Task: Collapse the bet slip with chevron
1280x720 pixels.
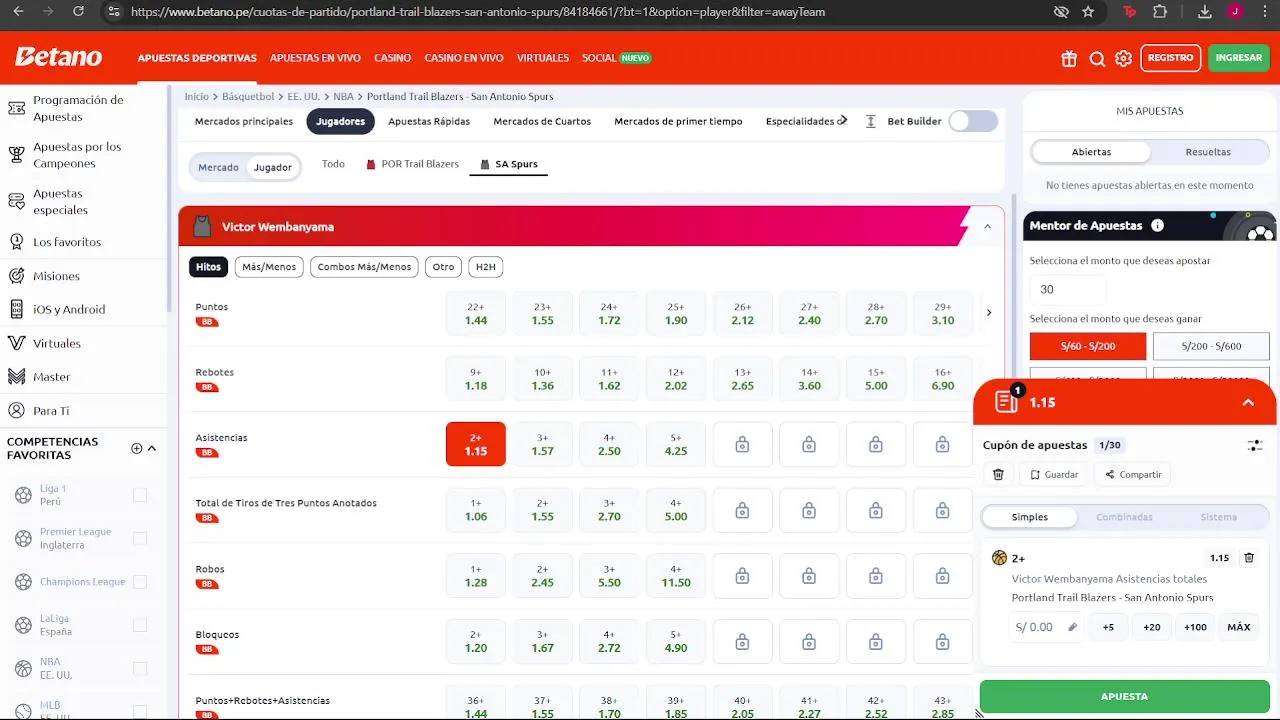Action: pyautogui.click(x=1248, y=402)
